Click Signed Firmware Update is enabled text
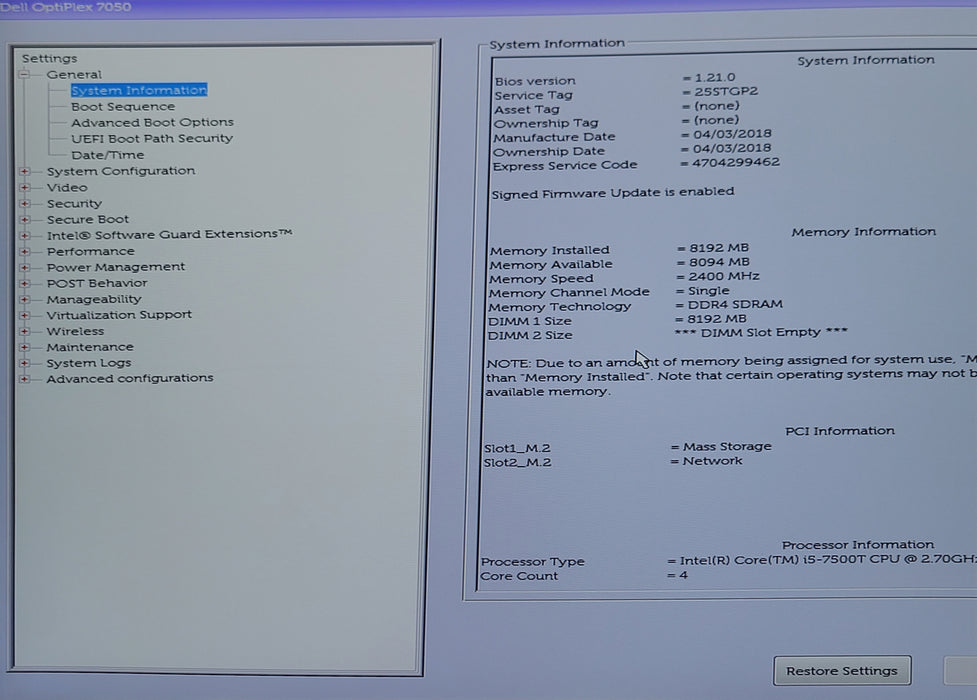Screen dimensions: 977x700 coord(612,193)
